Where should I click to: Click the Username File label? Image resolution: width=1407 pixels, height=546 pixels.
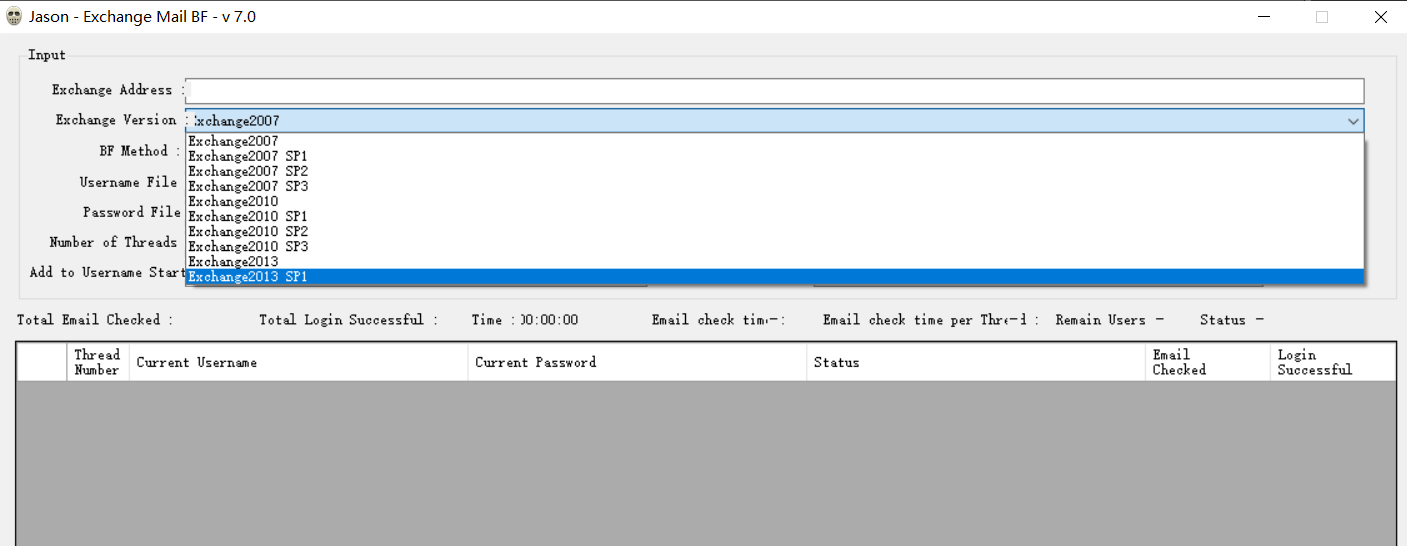pos(128,182)
